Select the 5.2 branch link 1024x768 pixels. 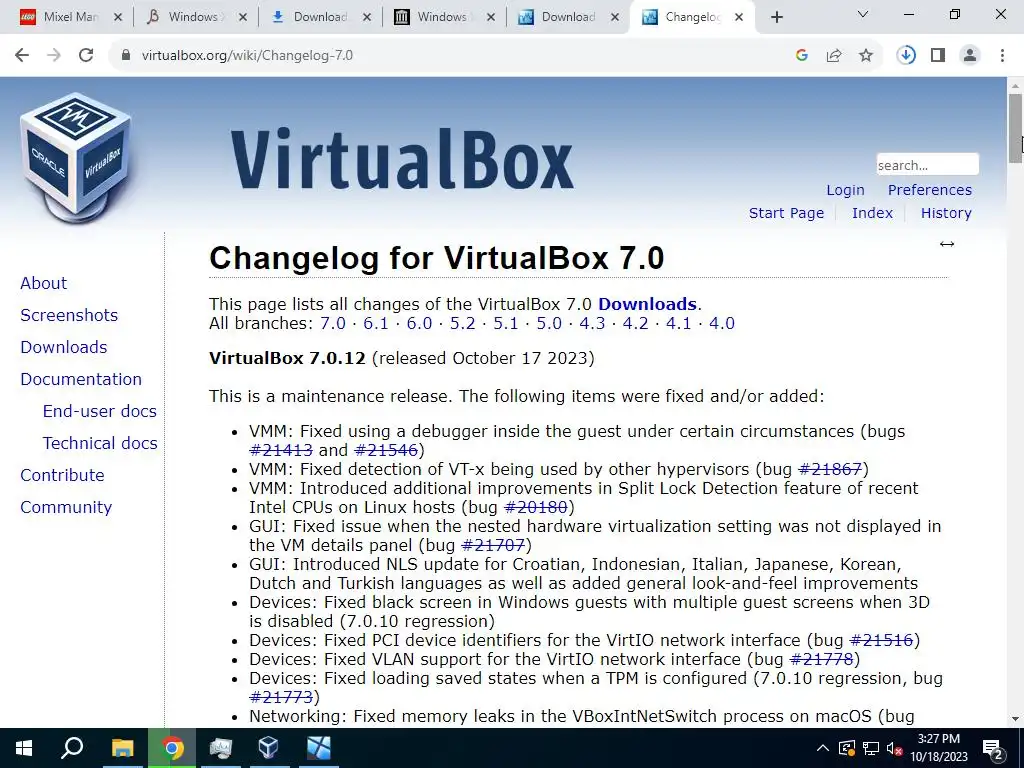point(462,323)
